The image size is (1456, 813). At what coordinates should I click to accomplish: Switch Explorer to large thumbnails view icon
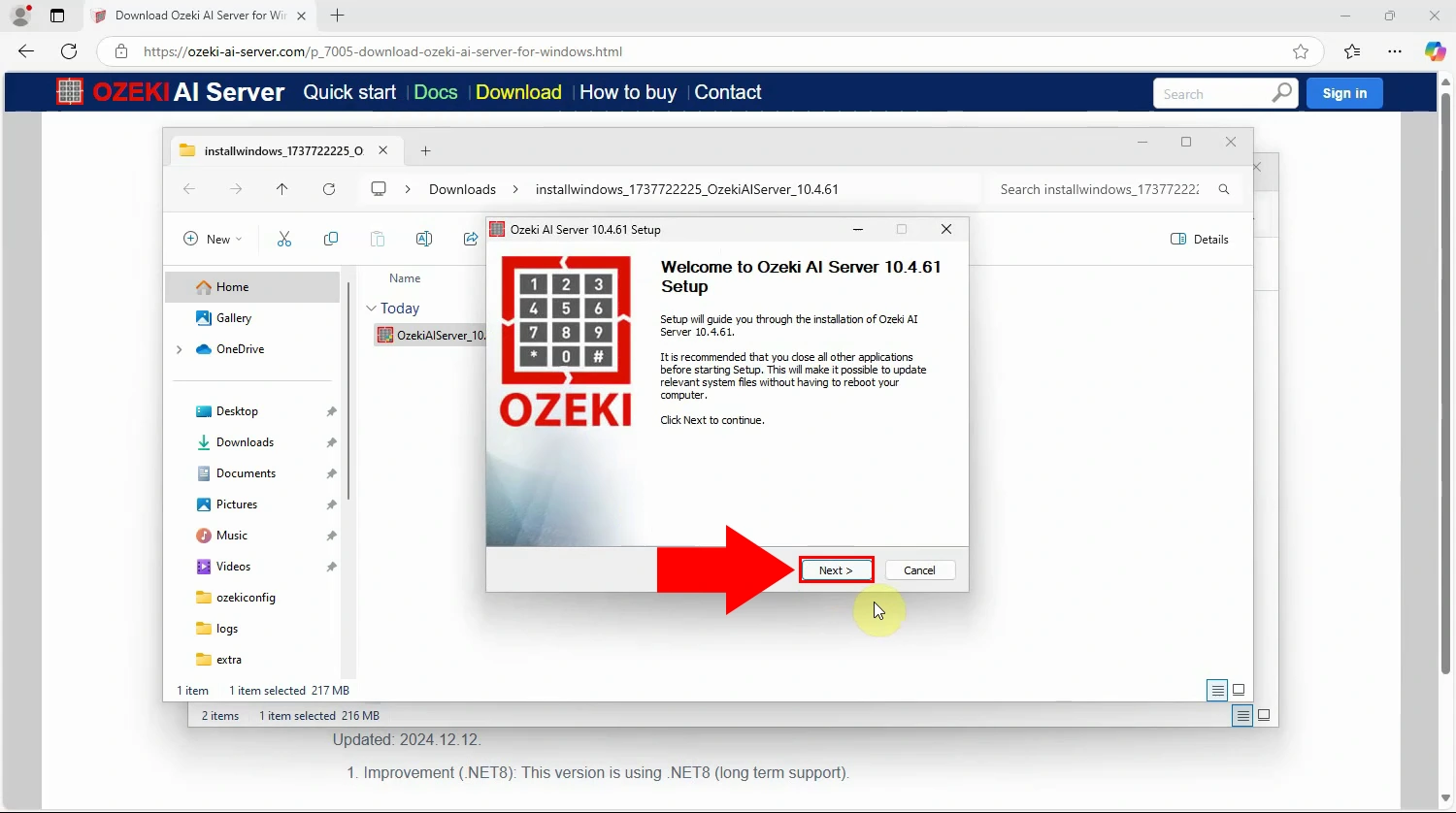[x=1240, y=691]
